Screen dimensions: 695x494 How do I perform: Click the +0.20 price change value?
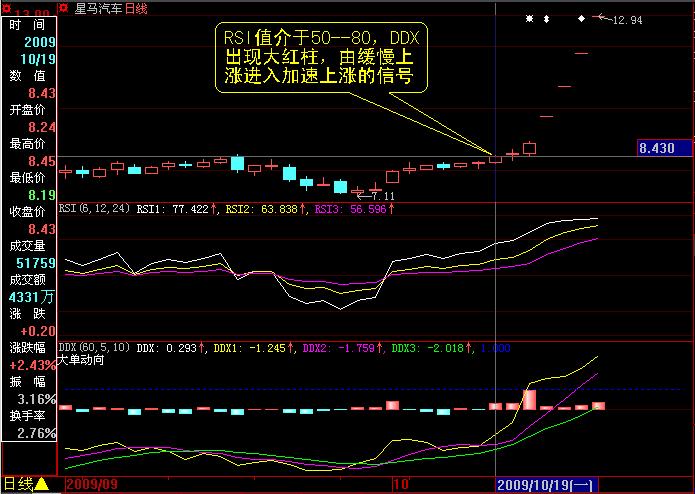[x=38, y=331]
